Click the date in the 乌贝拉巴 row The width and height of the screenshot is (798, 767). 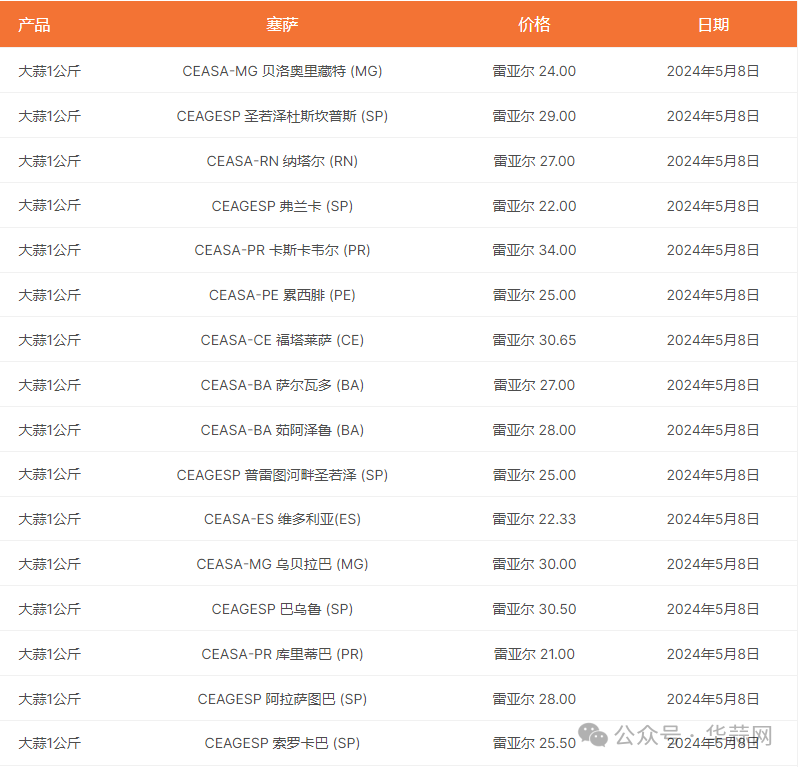coord(713,564)
